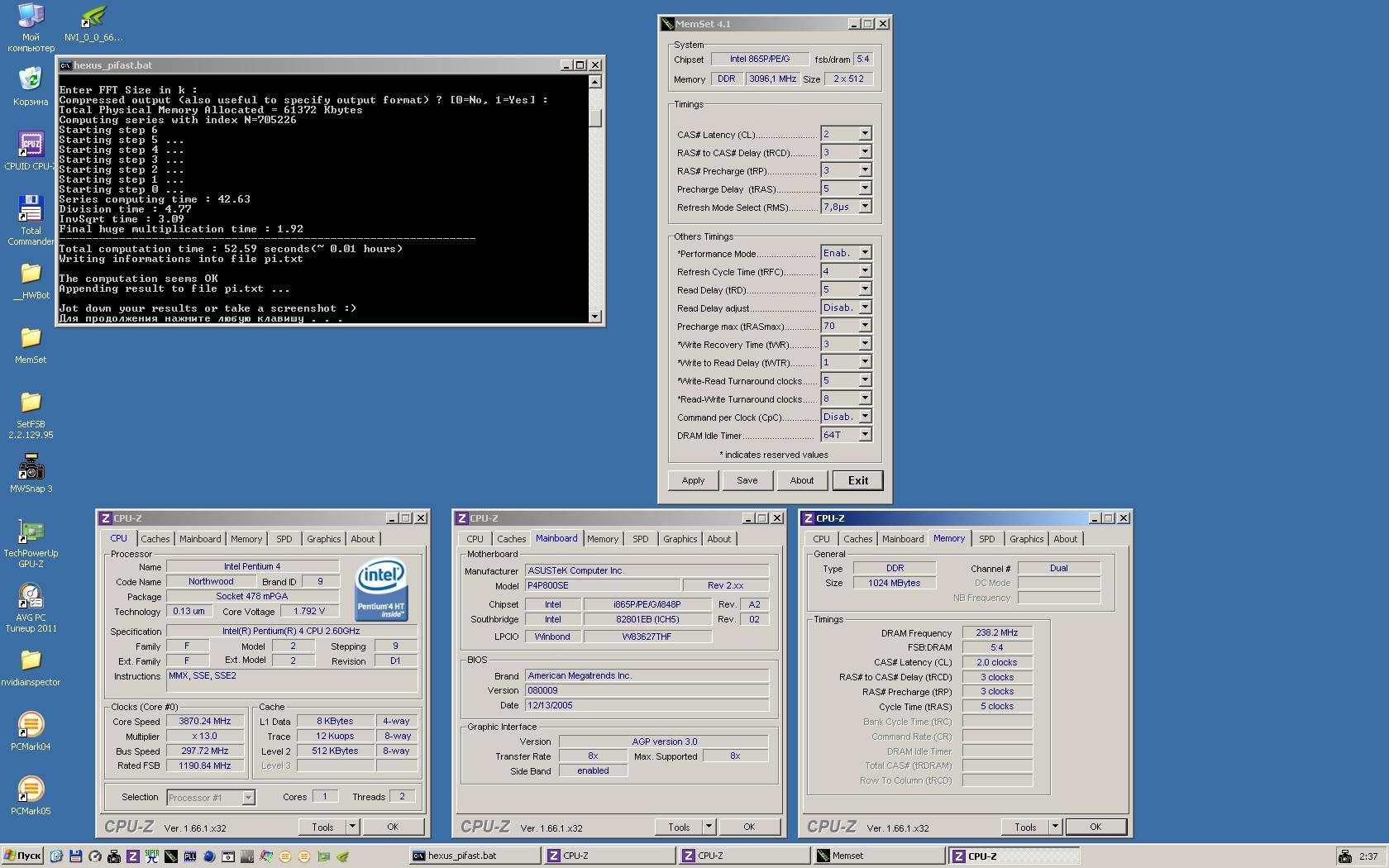Image resolution: width=1389 pixels, height=868 pixels.
Task: Open Performance Mode dropdown in MemSet
Action: (x=865, y=253)
